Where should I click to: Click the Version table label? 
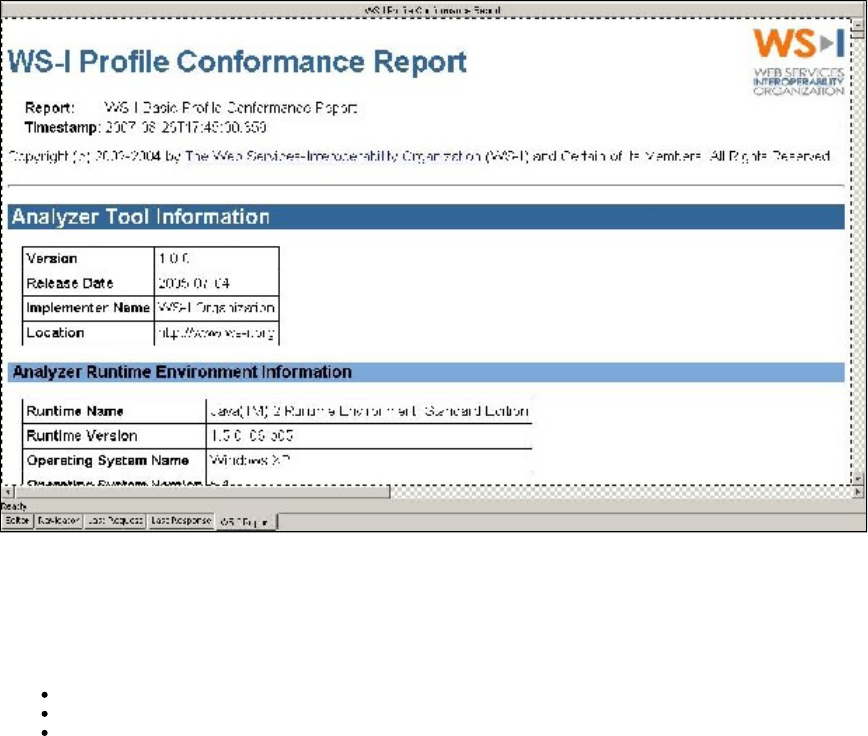coord(52,258)
